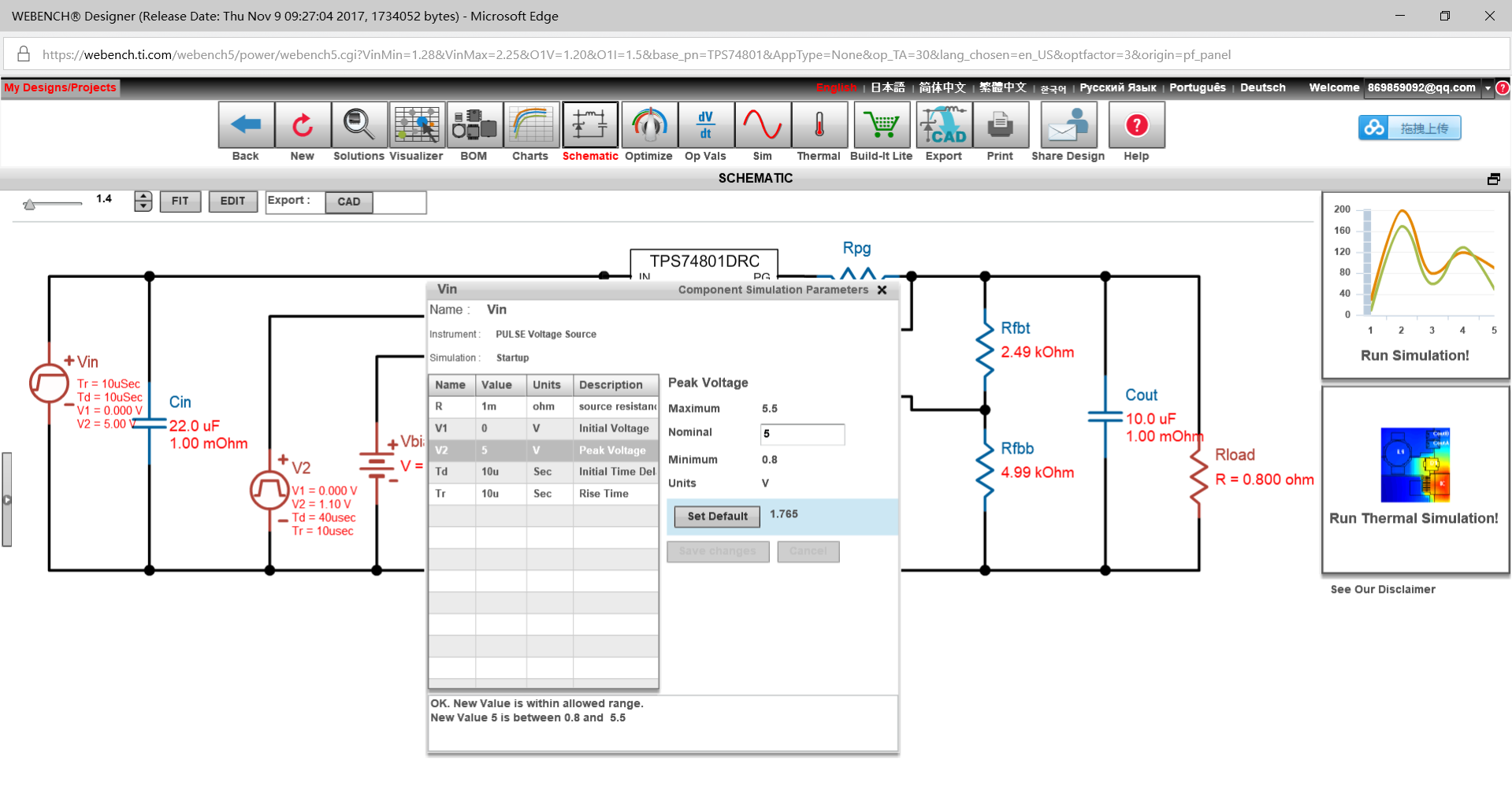Viewport: 1512px width, 804px height.
Task: Open the Help question mark icon
Action: (1136, 125)
